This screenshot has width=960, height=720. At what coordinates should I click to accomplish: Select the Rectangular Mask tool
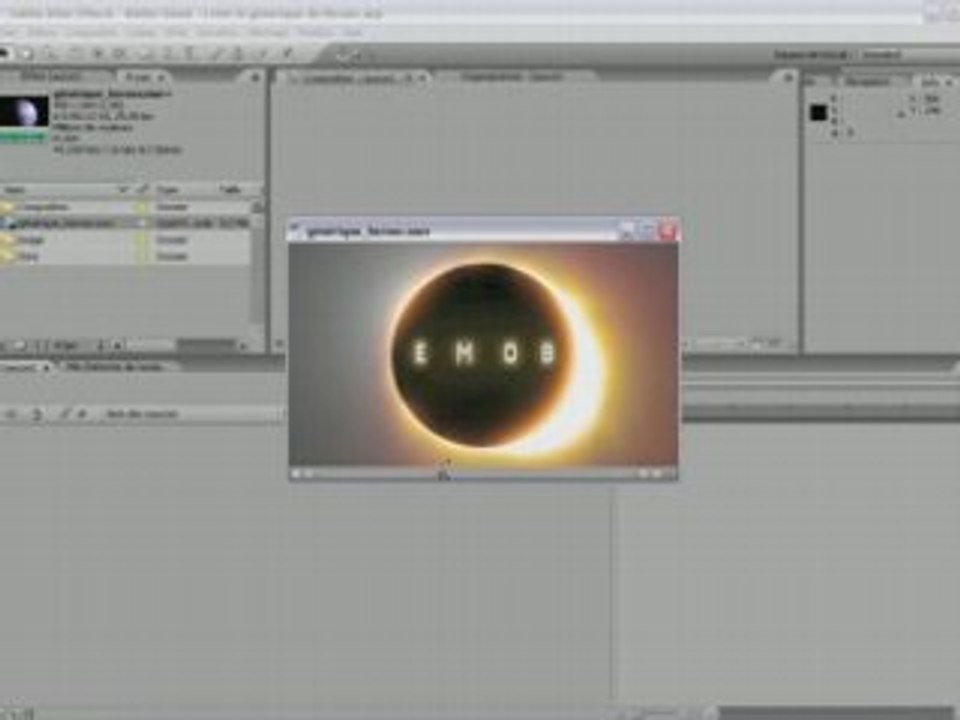[x=146, y=54]
